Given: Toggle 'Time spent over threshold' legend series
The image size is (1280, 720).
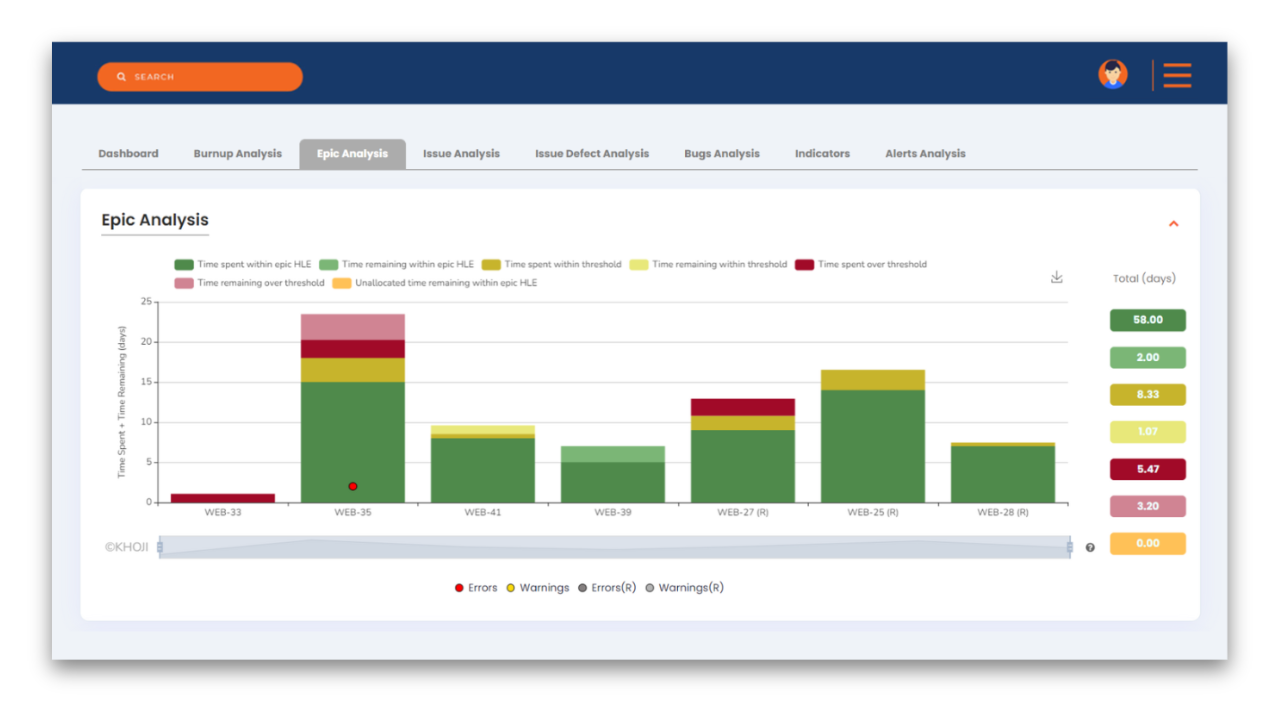Looking at the screenshot, I should (861, 265).
